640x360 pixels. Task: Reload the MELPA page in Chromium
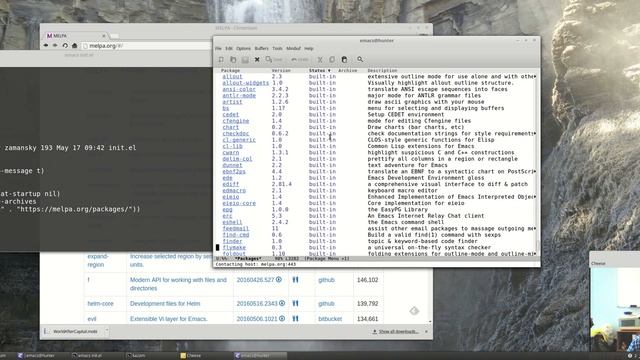[65, 46]
